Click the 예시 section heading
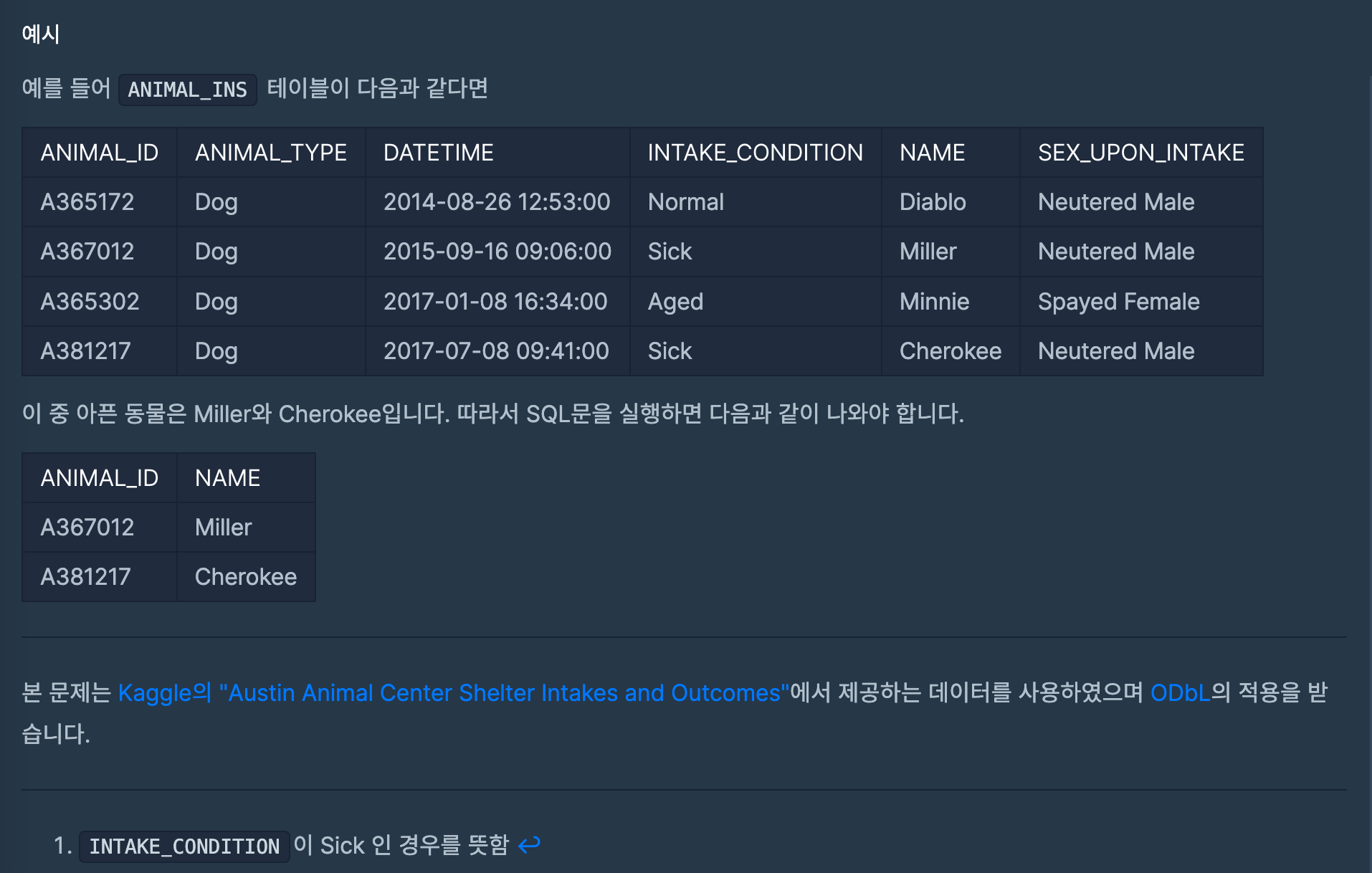The image size is (1372, 873). click(x=41, y=34)
